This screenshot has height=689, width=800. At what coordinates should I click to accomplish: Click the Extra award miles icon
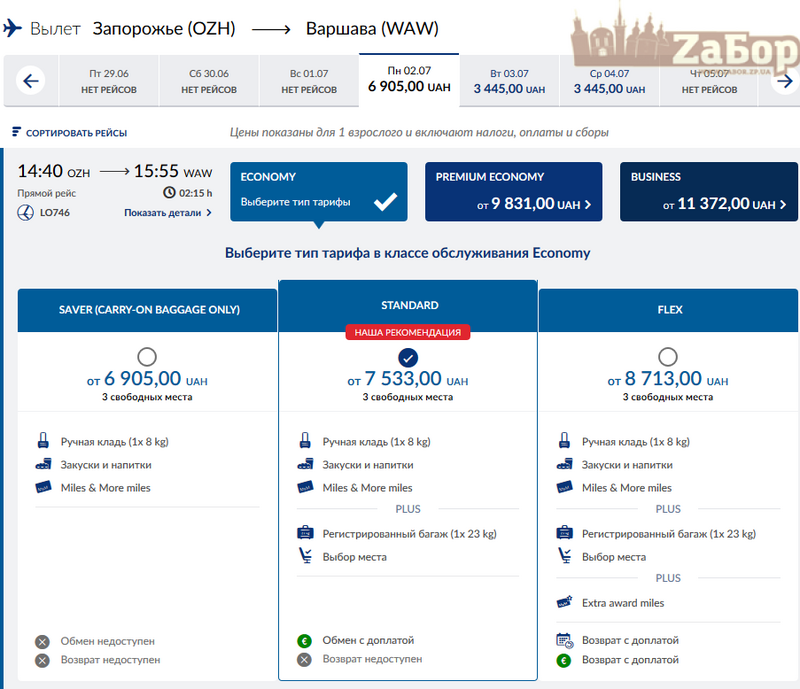[566, 603]
